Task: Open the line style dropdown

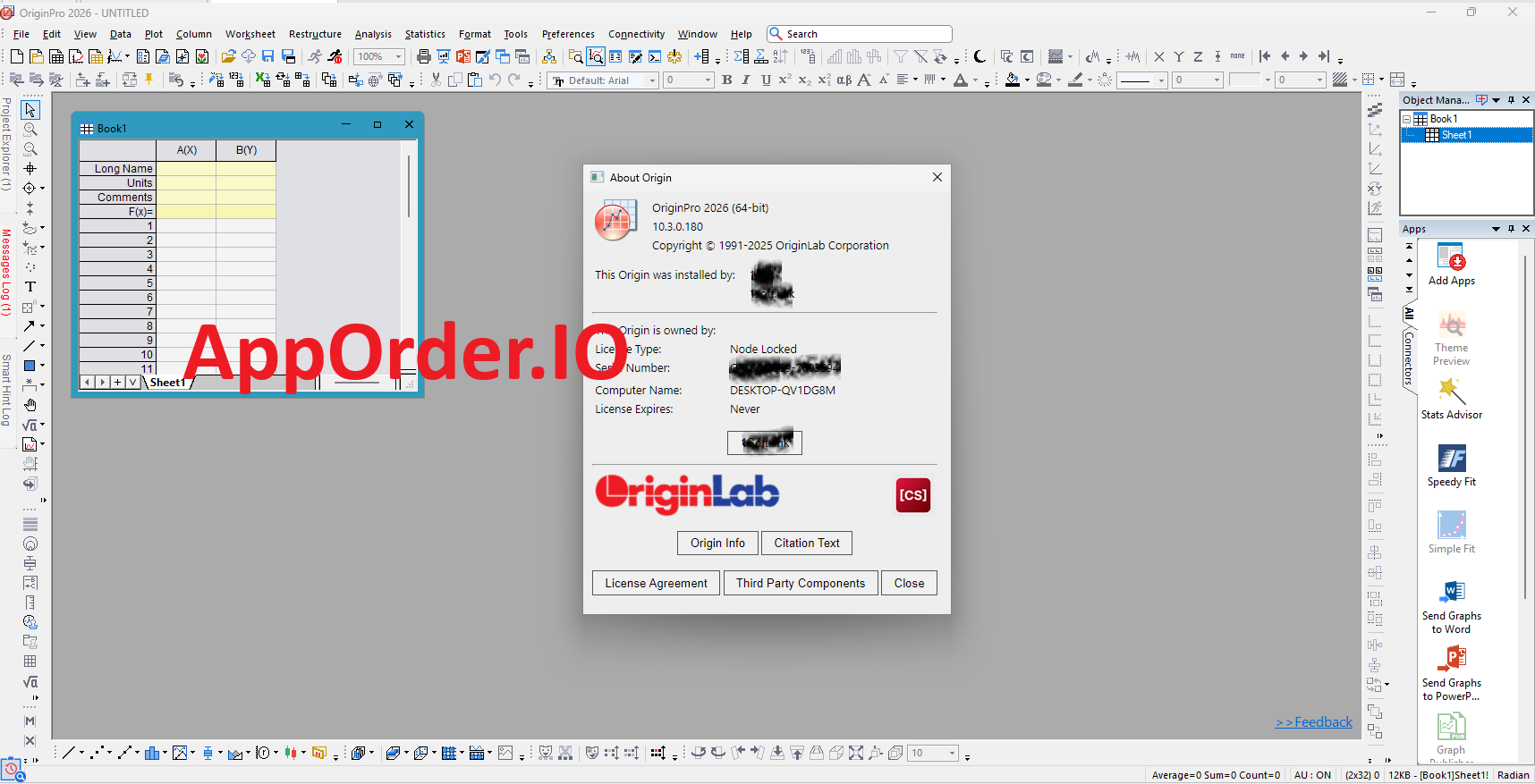Action: [x=1161, y=80]
